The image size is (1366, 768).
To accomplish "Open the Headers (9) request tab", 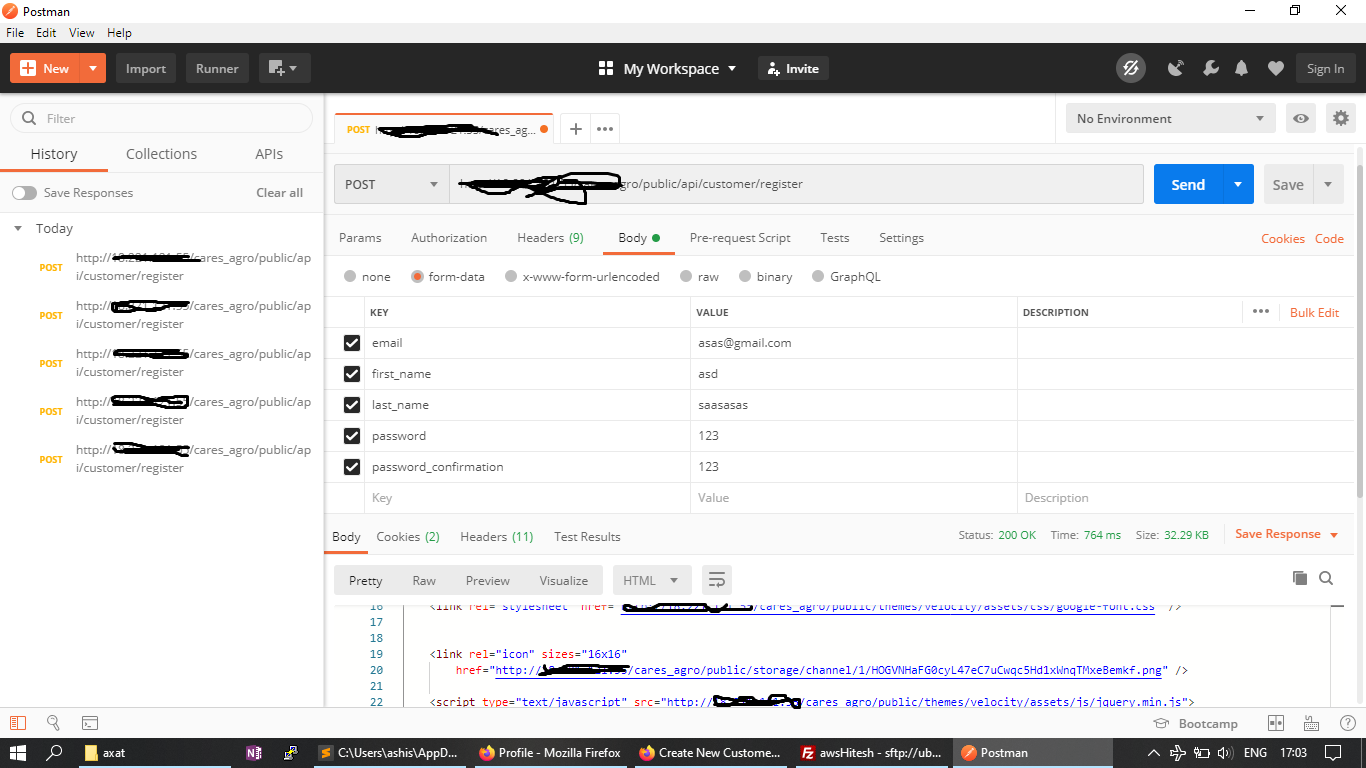I will 550,238.
